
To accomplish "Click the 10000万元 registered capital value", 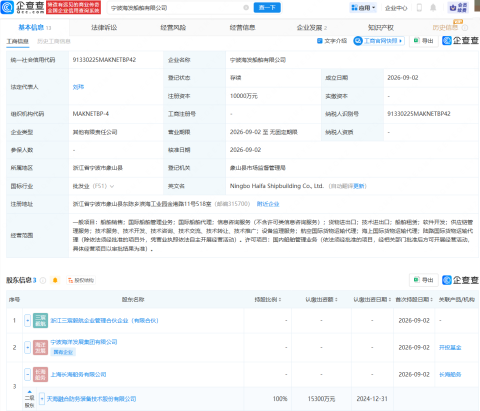I will click(244, 96).
